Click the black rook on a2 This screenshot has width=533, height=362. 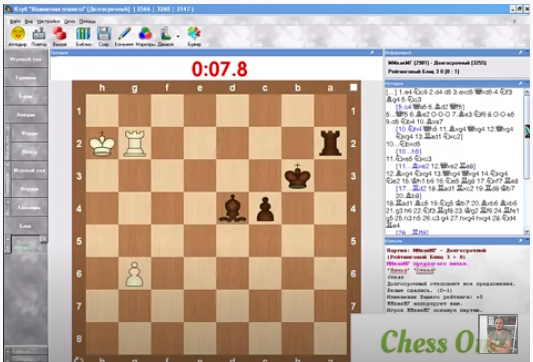(x=330, y=143)
